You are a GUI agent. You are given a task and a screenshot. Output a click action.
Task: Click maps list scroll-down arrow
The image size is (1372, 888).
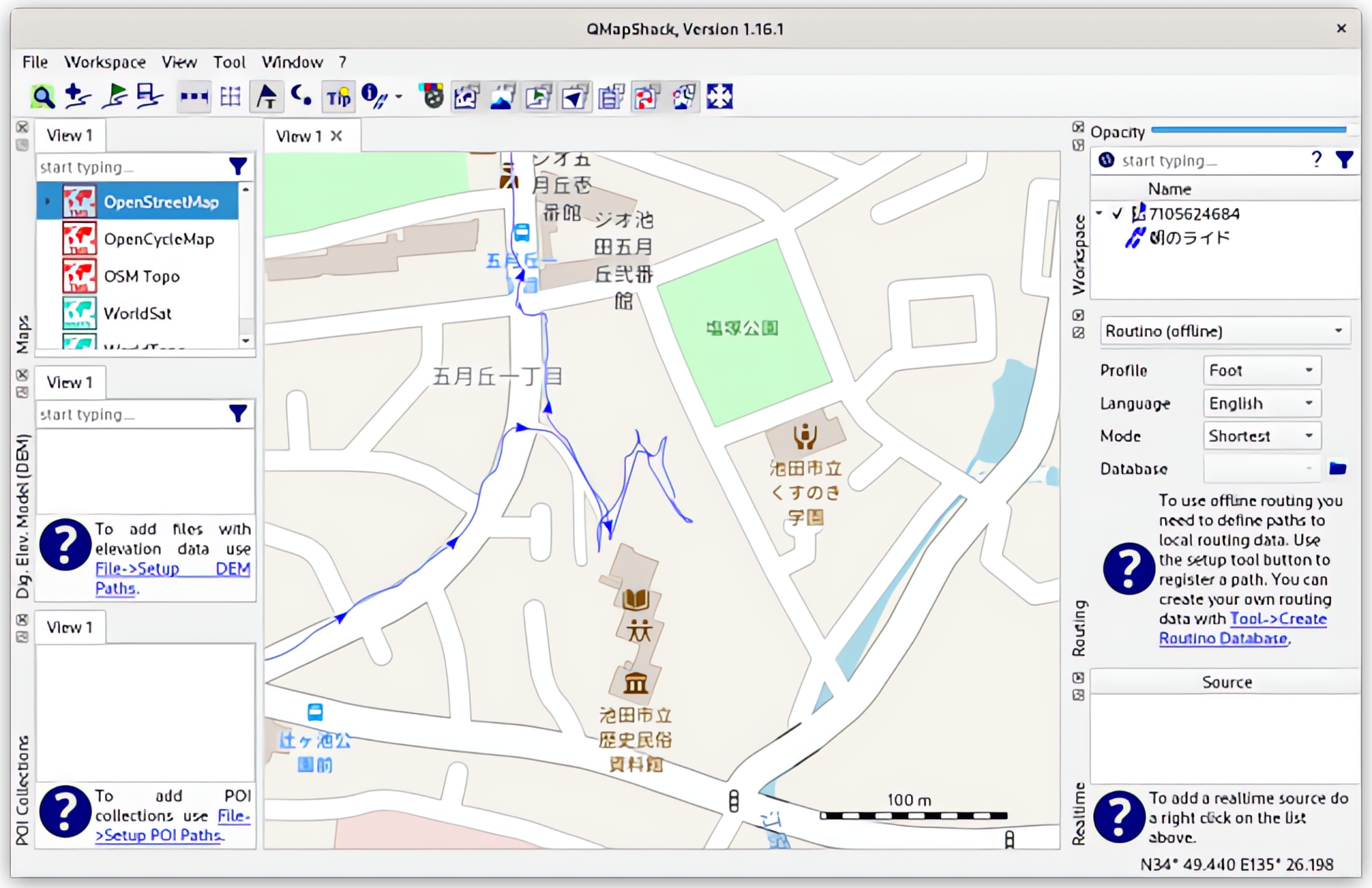pos(246,341)
